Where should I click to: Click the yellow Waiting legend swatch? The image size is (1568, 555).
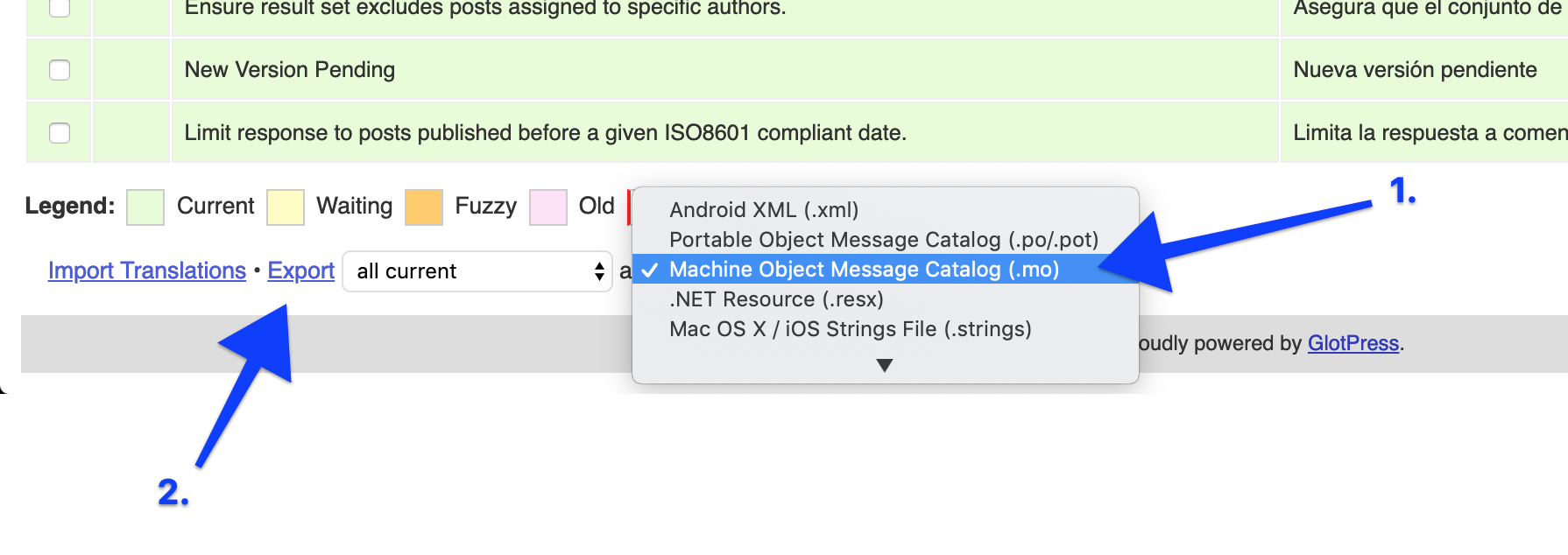[x=286, y=207]
